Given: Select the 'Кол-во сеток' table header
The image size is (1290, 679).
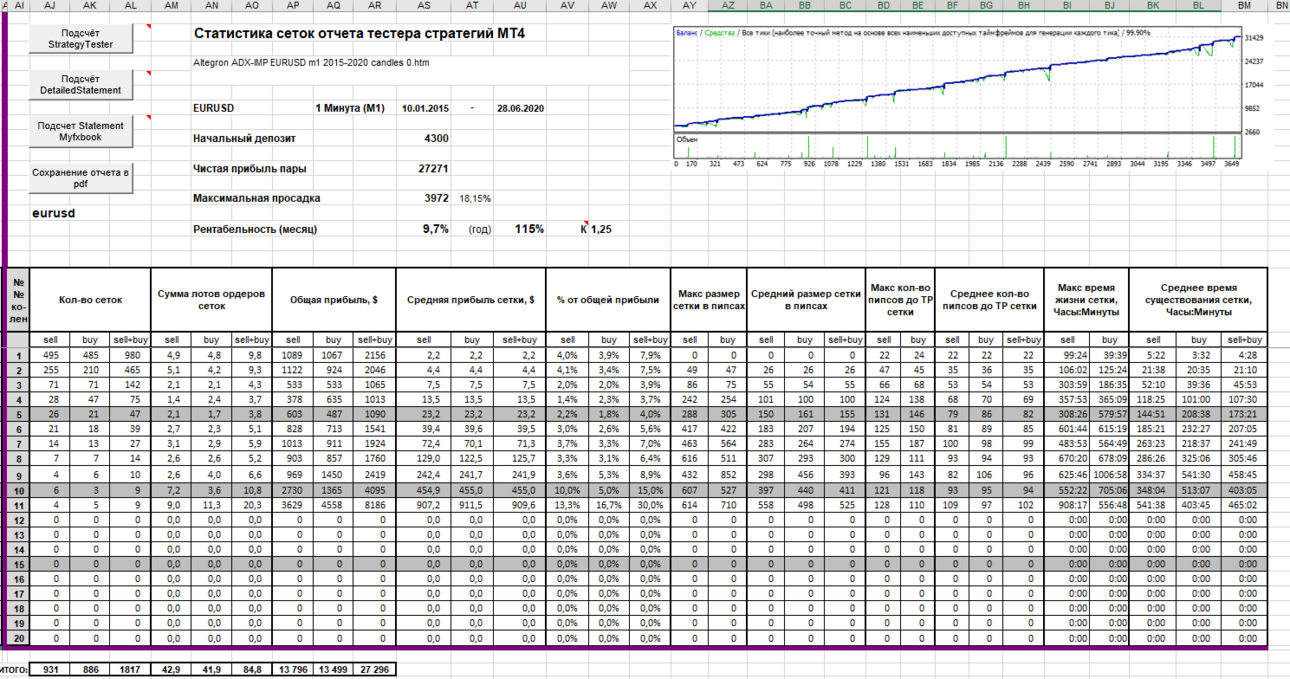Looking at the screenshot, I should [90, 299].
